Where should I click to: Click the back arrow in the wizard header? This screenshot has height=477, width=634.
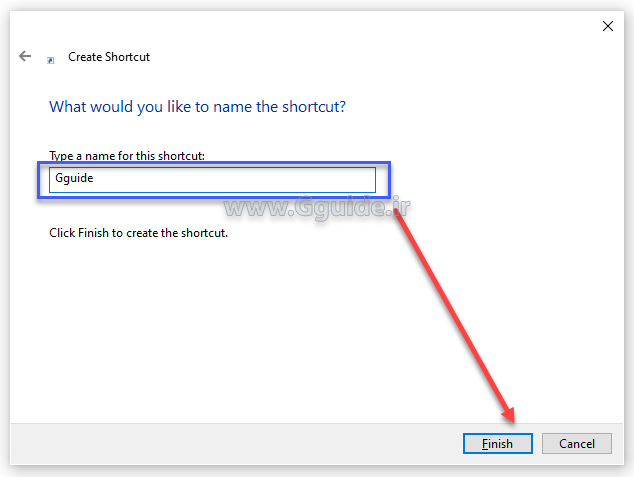click(25, 57)
